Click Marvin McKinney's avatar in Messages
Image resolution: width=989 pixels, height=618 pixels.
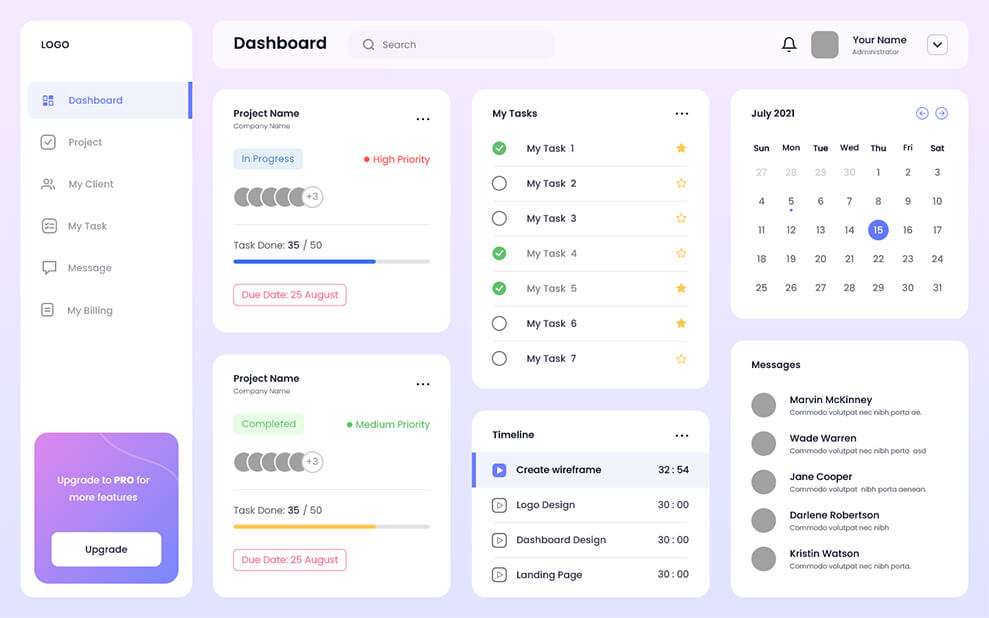point(763,405)
